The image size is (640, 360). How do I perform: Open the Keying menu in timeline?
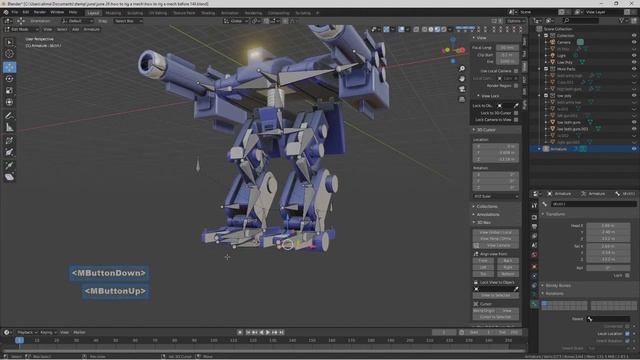(x=47, y=332)
